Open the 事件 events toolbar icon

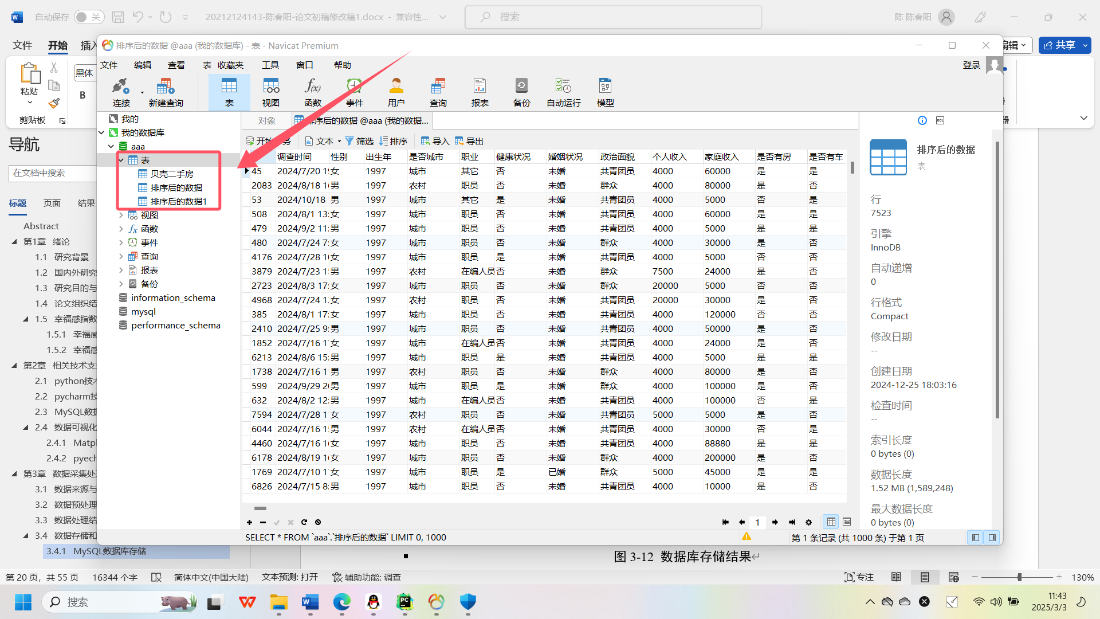354,92
